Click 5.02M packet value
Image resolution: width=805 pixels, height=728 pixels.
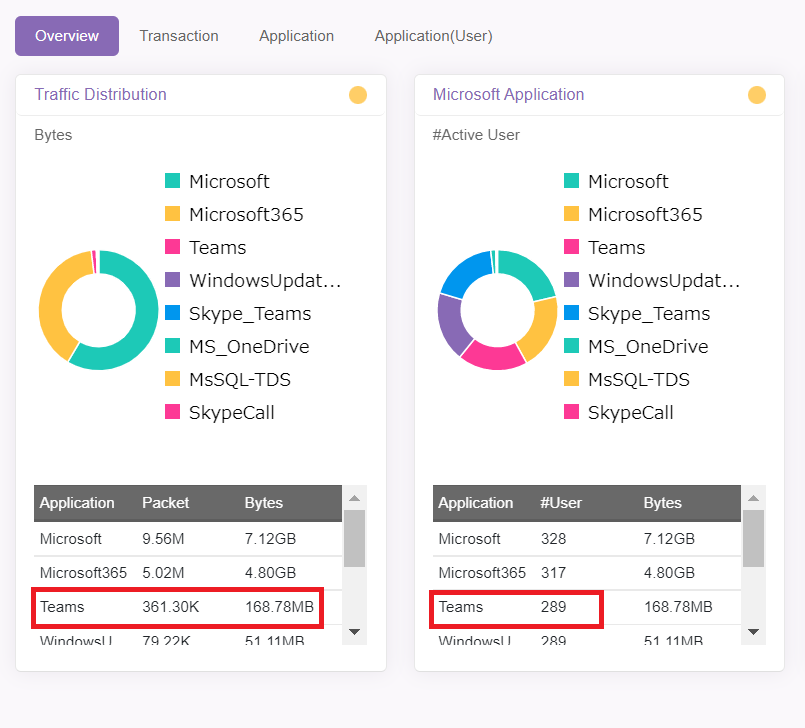(163, 572)
